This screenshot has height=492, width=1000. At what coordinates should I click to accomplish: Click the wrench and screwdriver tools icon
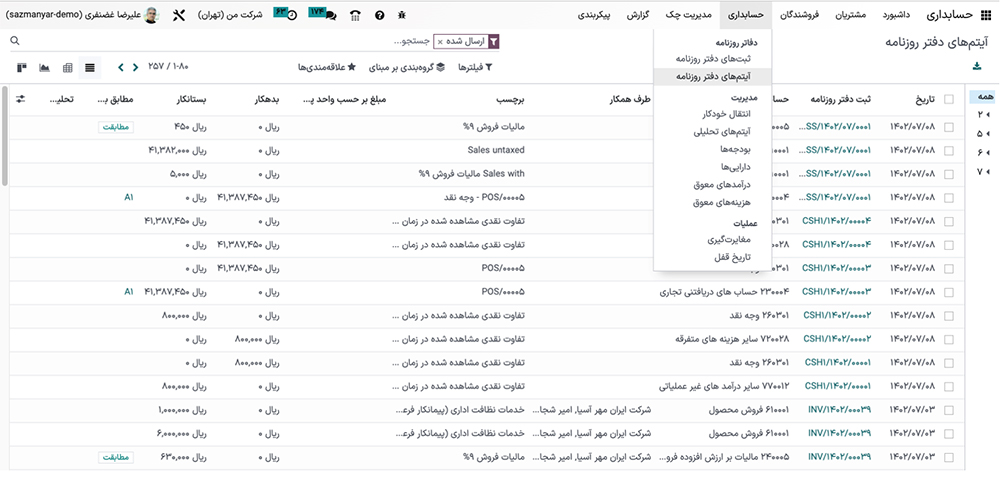coord(179,16)
